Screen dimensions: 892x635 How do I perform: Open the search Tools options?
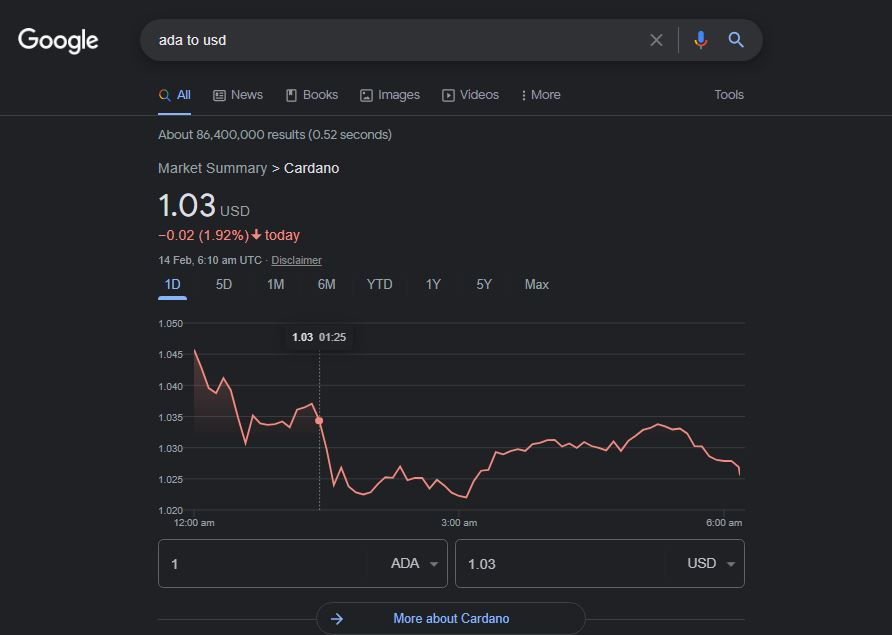point(729,95)
